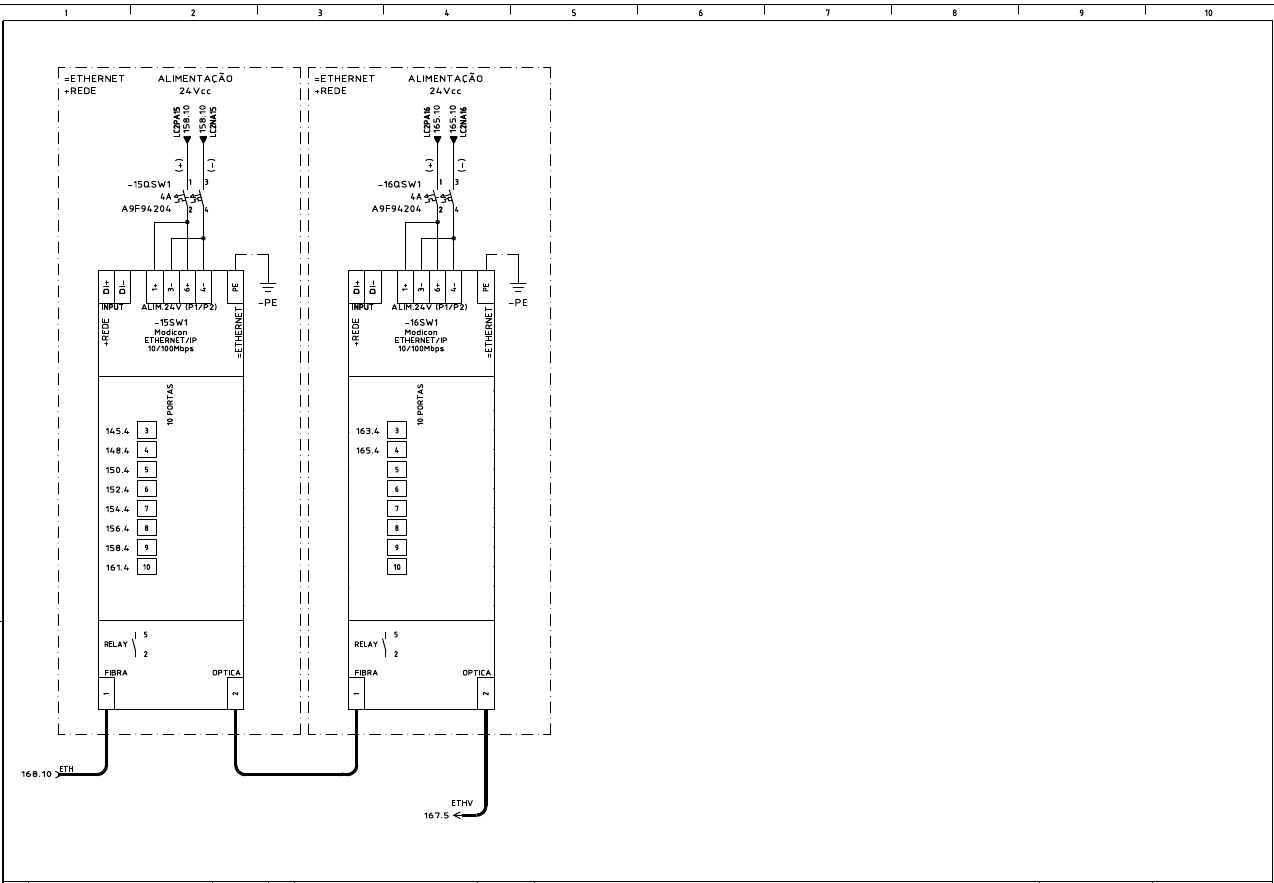Screen dimensions: 1274x883
Task: Select the ground symbol beside -15SW1
Action: (x=267, y=289)
